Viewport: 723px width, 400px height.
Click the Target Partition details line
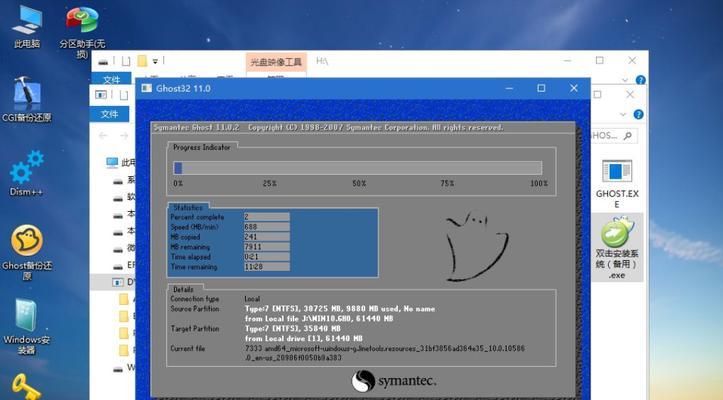coord(292,328)
